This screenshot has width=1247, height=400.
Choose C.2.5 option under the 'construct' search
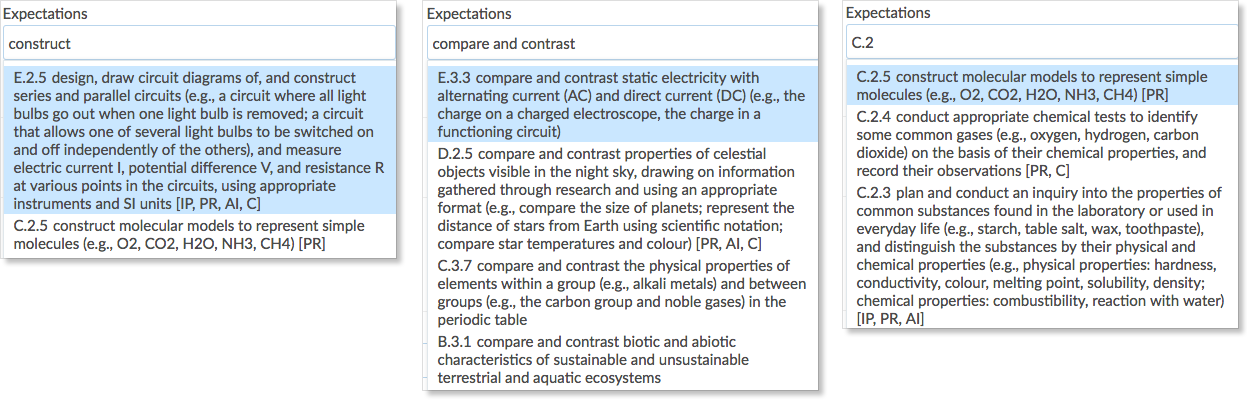click(200, 234)
